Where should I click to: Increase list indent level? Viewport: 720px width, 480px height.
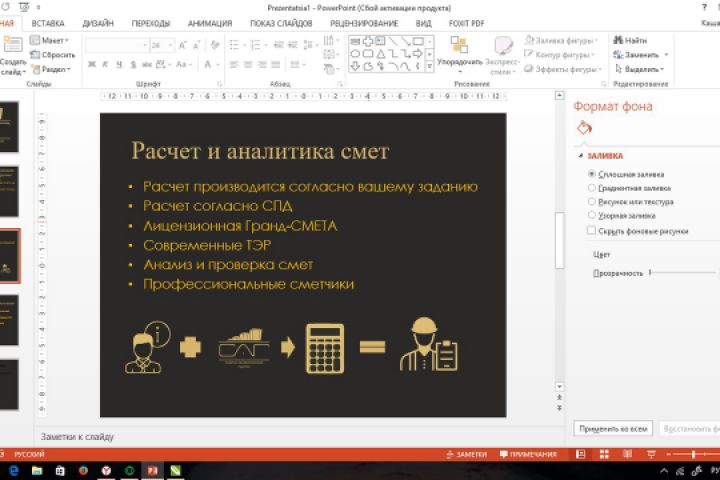[293, 45]
